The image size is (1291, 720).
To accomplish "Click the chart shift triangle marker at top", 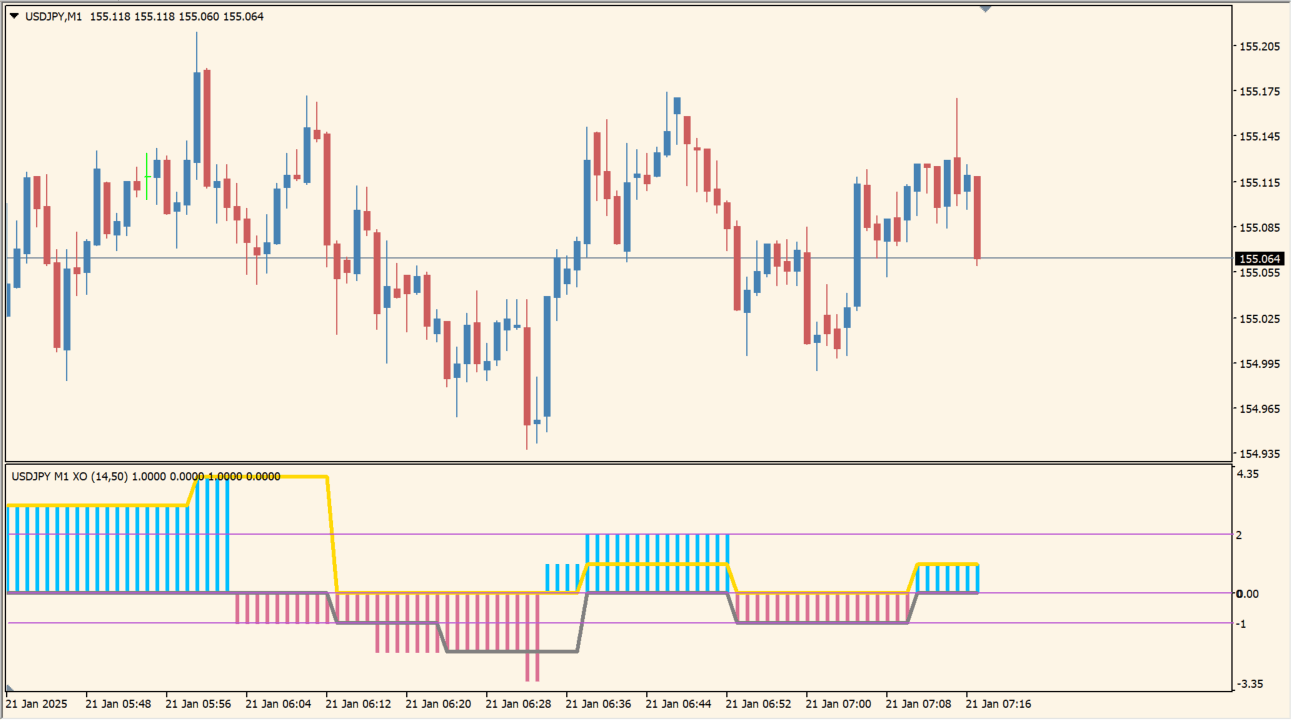I will [985, 8].
